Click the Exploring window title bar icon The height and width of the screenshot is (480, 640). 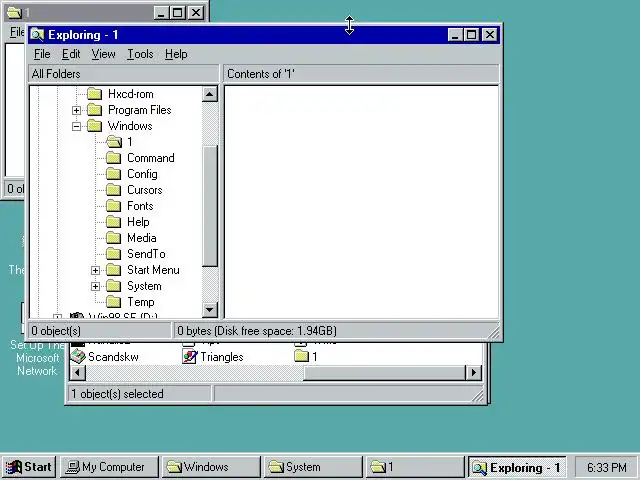(x=37, y=35)
